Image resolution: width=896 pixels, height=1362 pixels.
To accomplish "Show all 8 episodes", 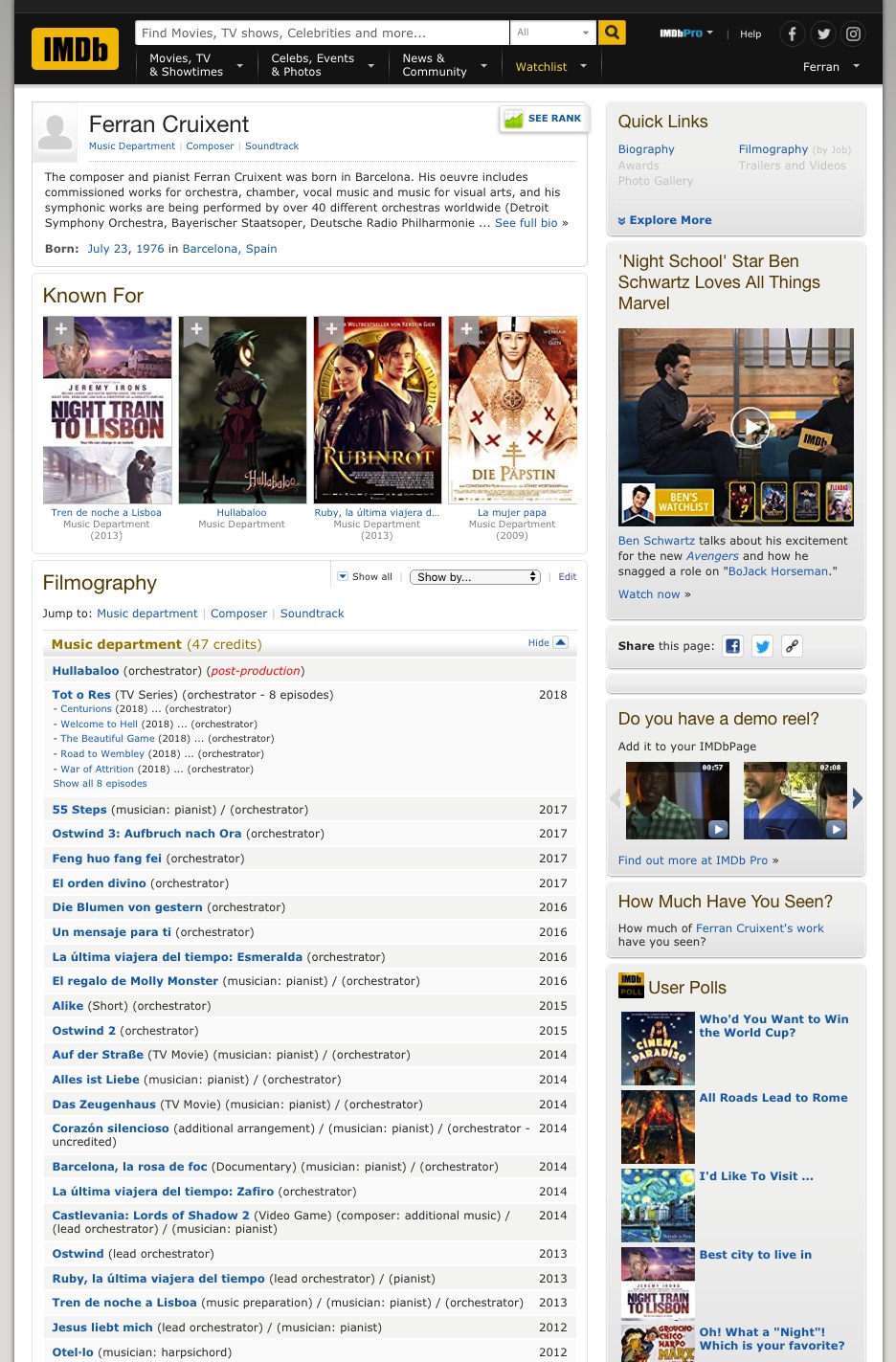I will [x=100, y=784].
